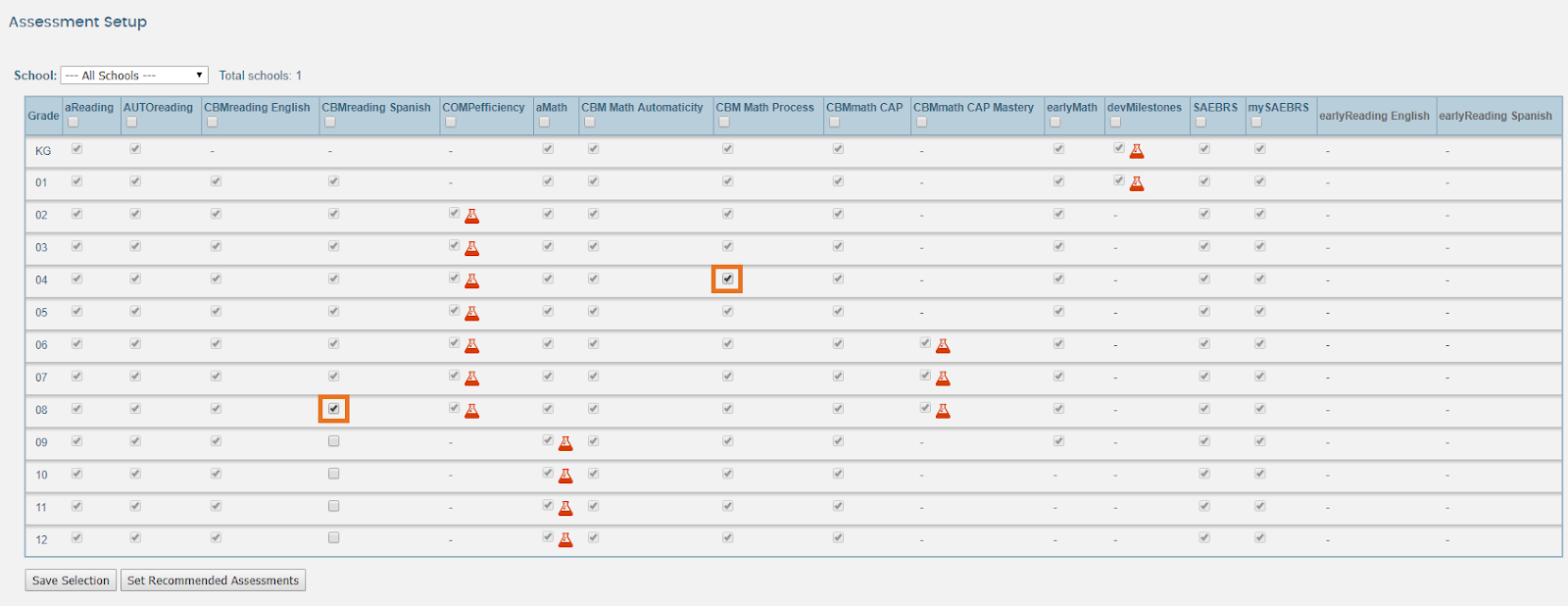Click the flask icon in grade 01 devMilestones
This screenshot has width=1568, height=606.
pyautogui.click(x=1137, y=183)
